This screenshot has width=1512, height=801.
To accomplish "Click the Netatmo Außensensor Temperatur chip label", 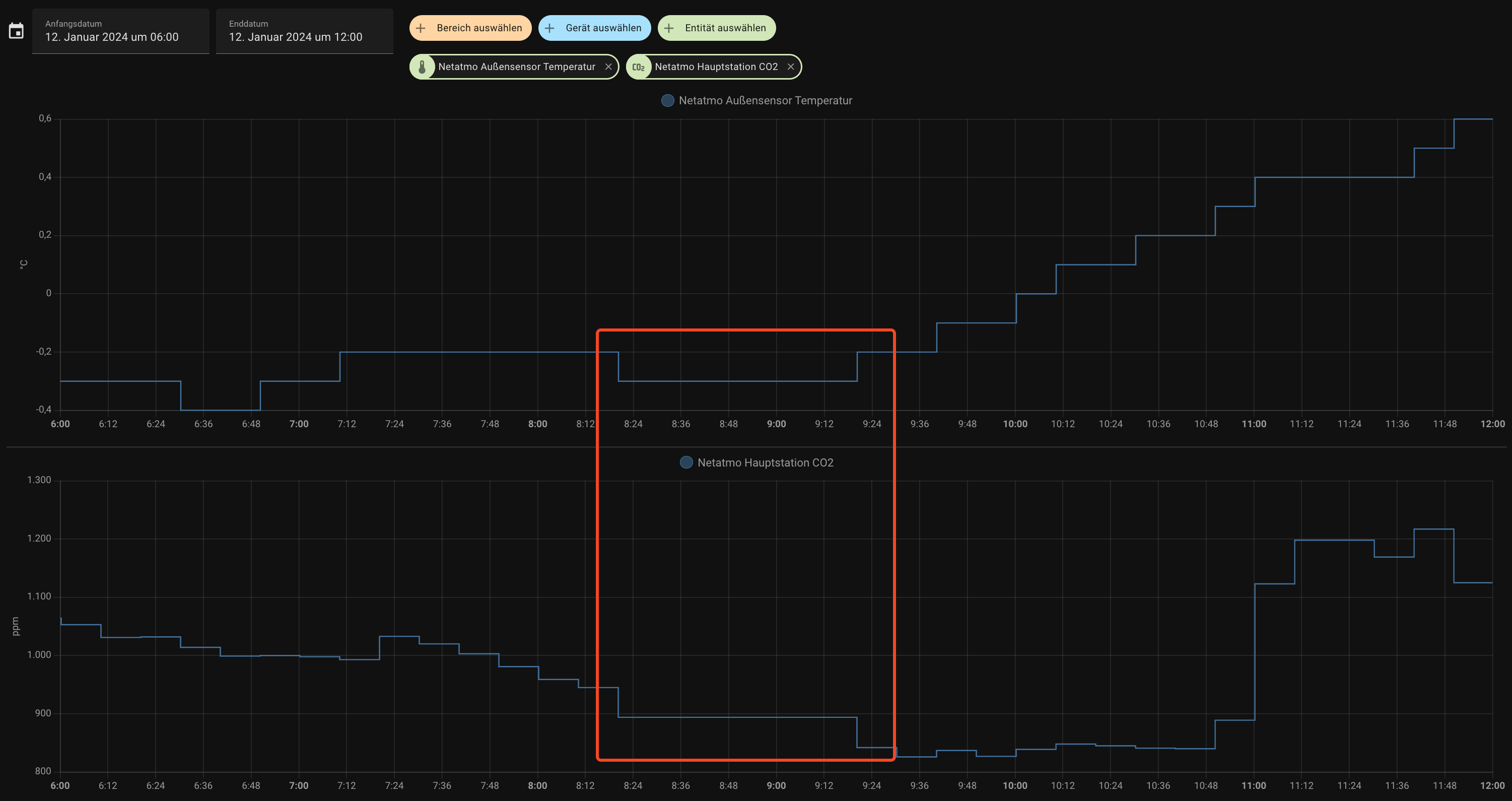I will [x=517, y=67].
